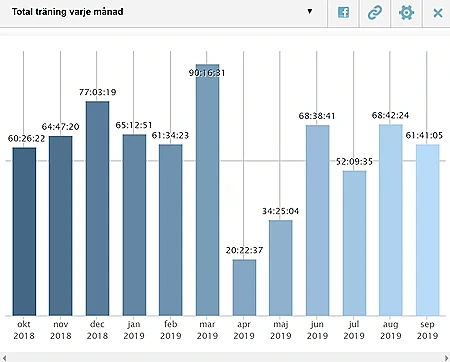Share the chart on Facebook
450x362 pixels.
coord(343,13)
